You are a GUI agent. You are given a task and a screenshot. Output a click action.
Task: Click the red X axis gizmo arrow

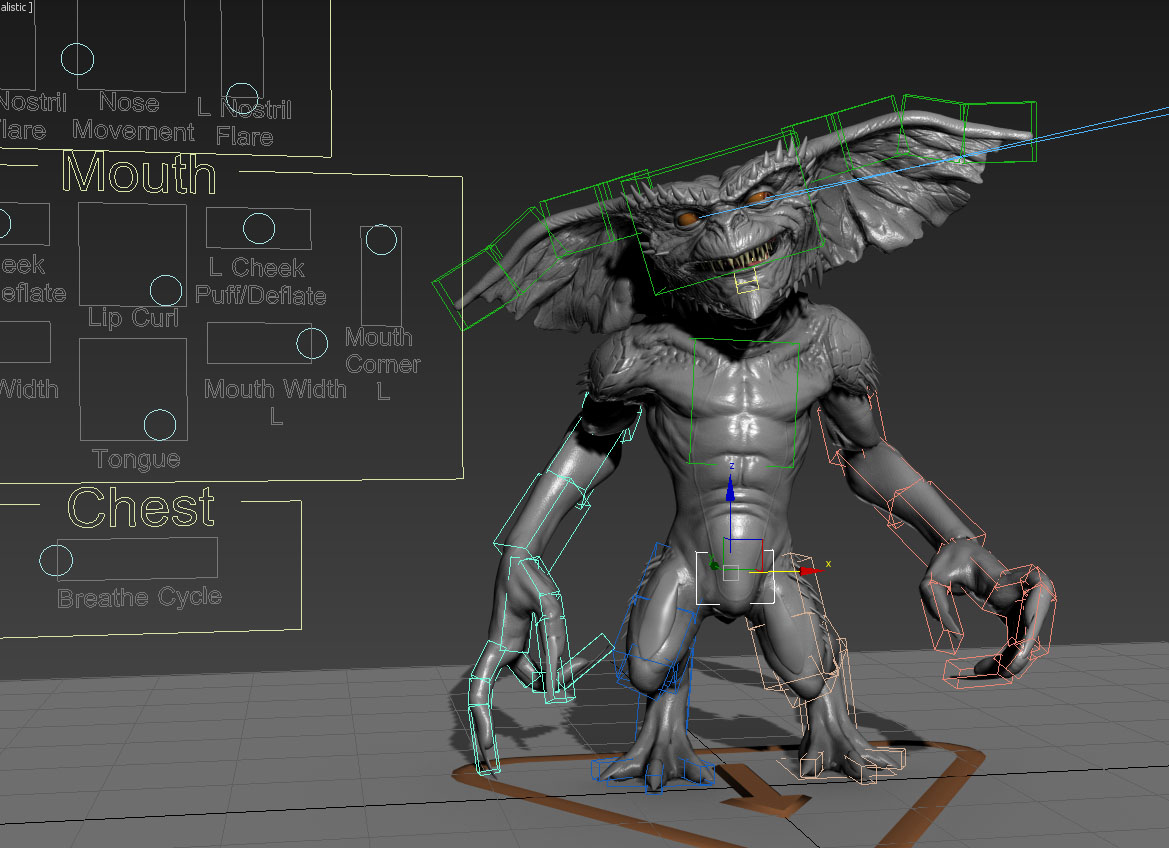[x=810, y=571]
